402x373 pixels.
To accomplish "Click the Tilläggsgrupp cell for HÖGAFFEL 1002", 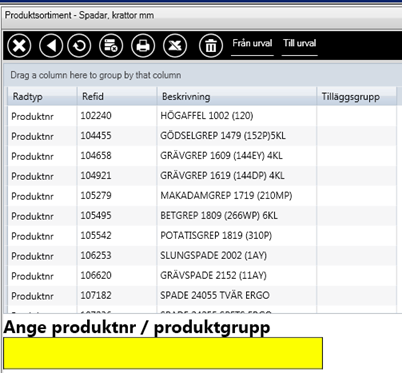I will click(356, 116).
